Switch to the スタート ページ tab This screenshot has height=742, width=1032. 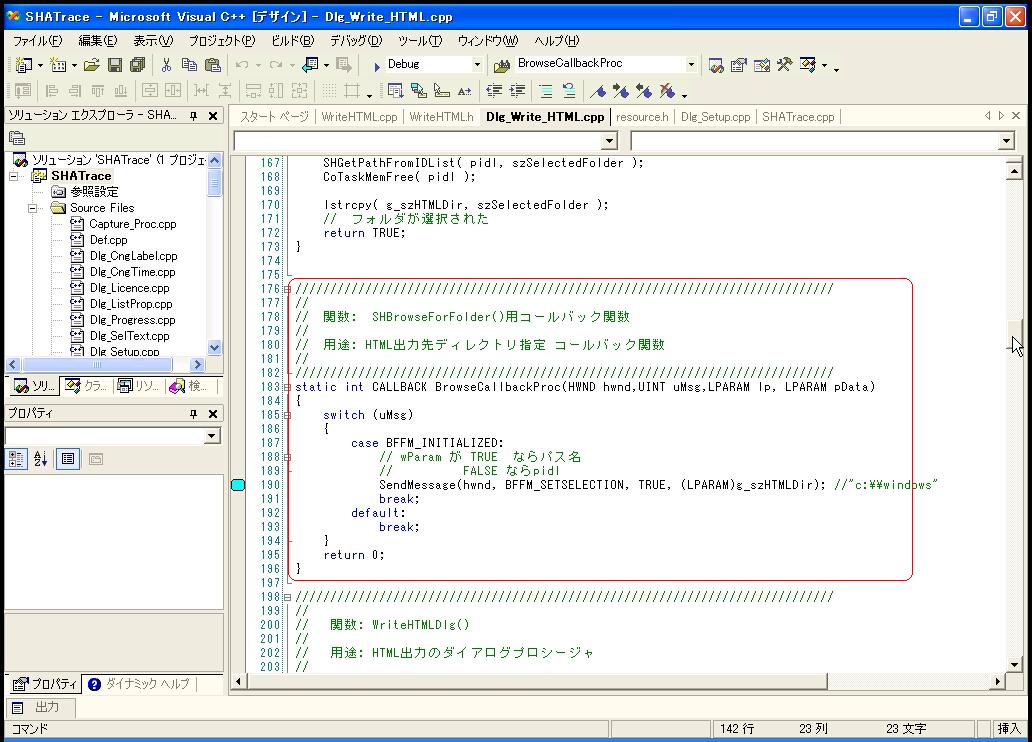click(274, 117)
